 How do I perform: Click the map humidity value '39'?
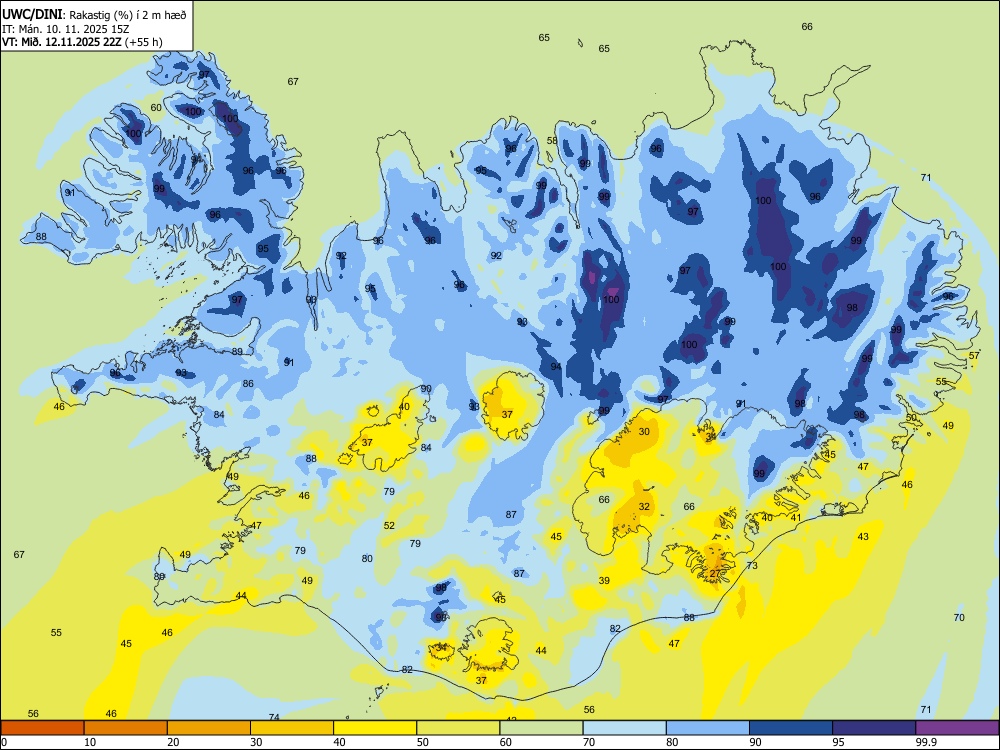(x=604, y=580)
